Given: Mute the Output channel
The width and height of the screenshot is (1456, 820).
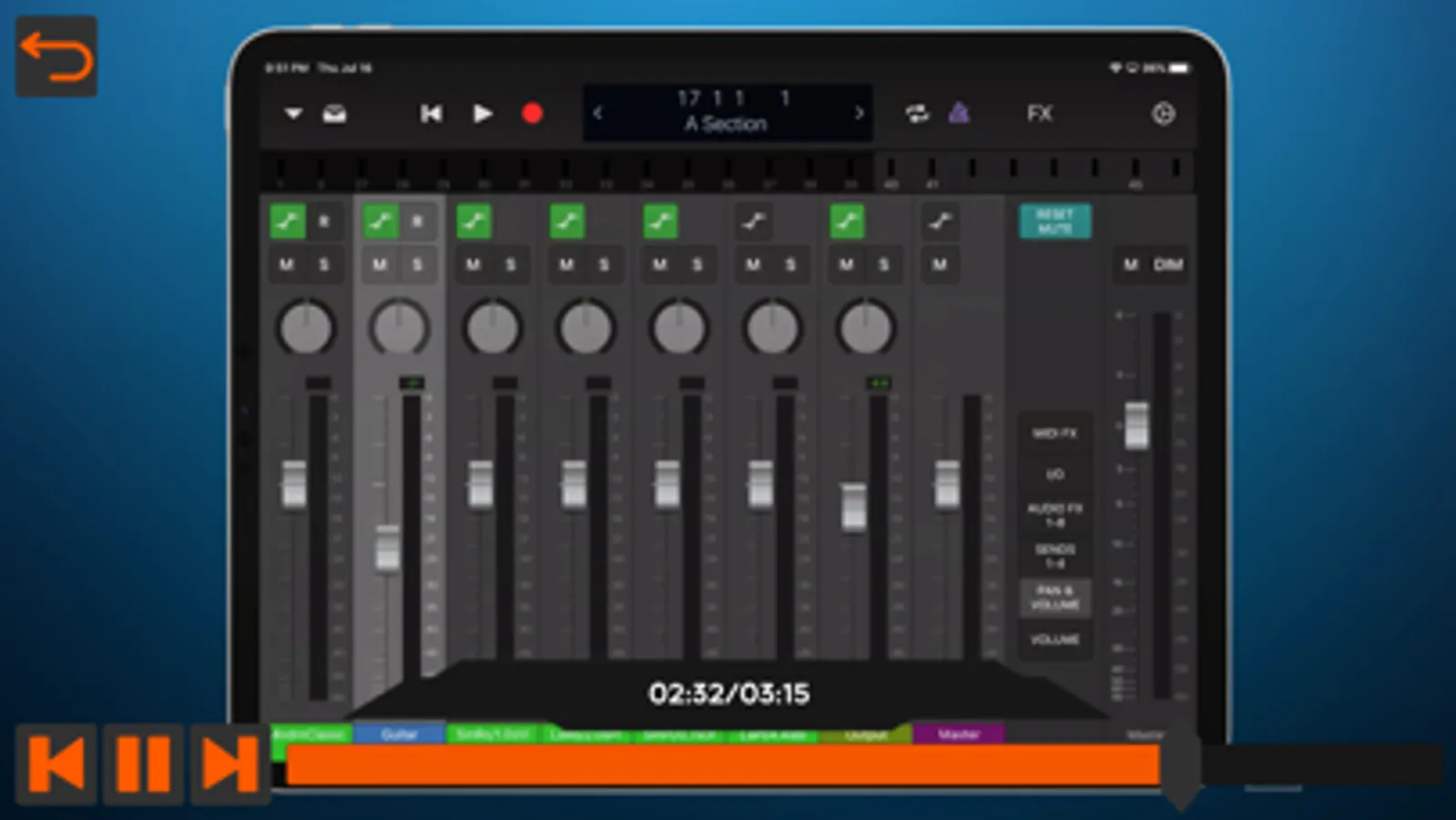Looking at the screenshot, I should (847, 265).
